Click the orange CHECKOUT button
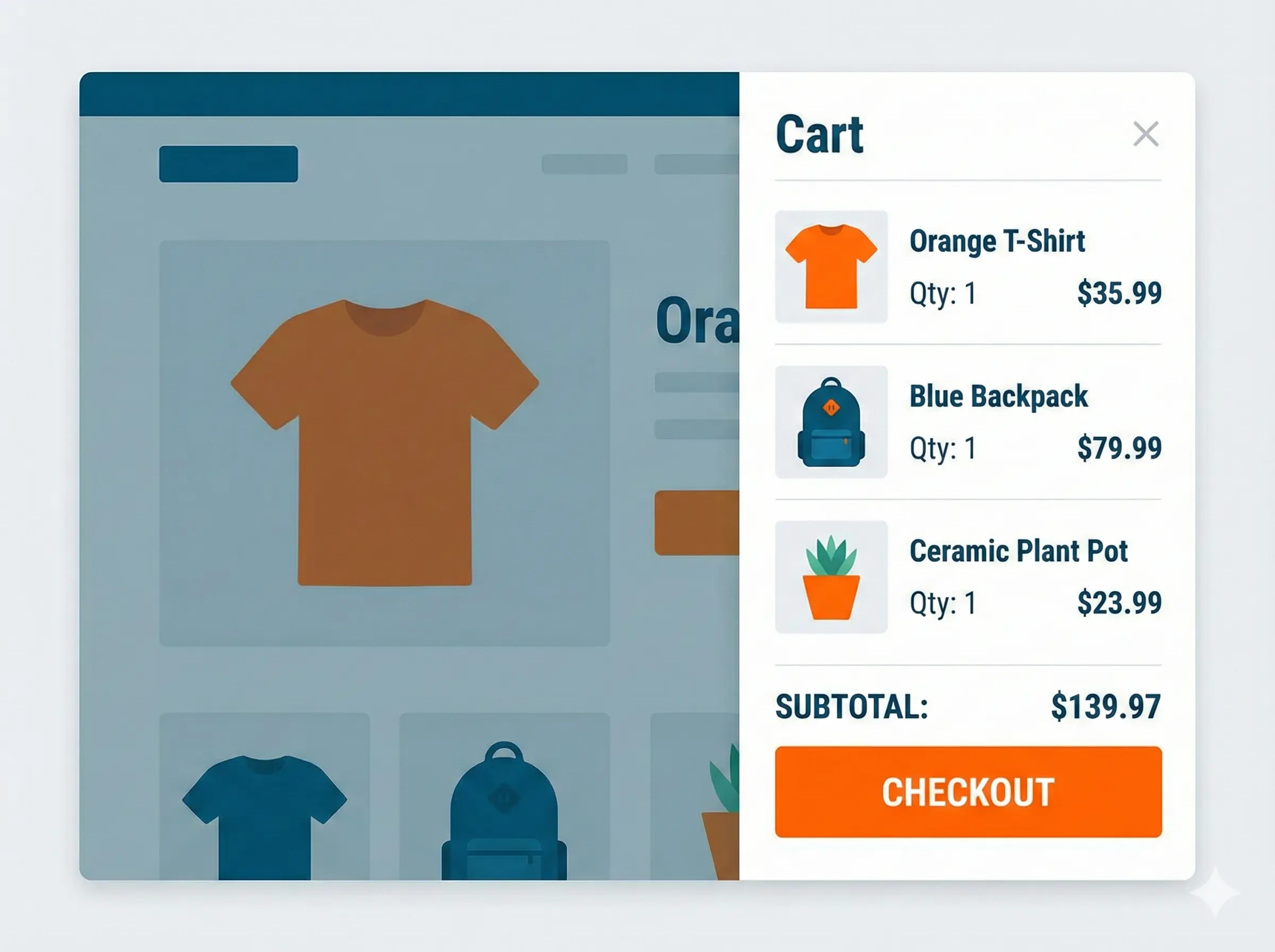1275x952 pixels. point(968,792)
